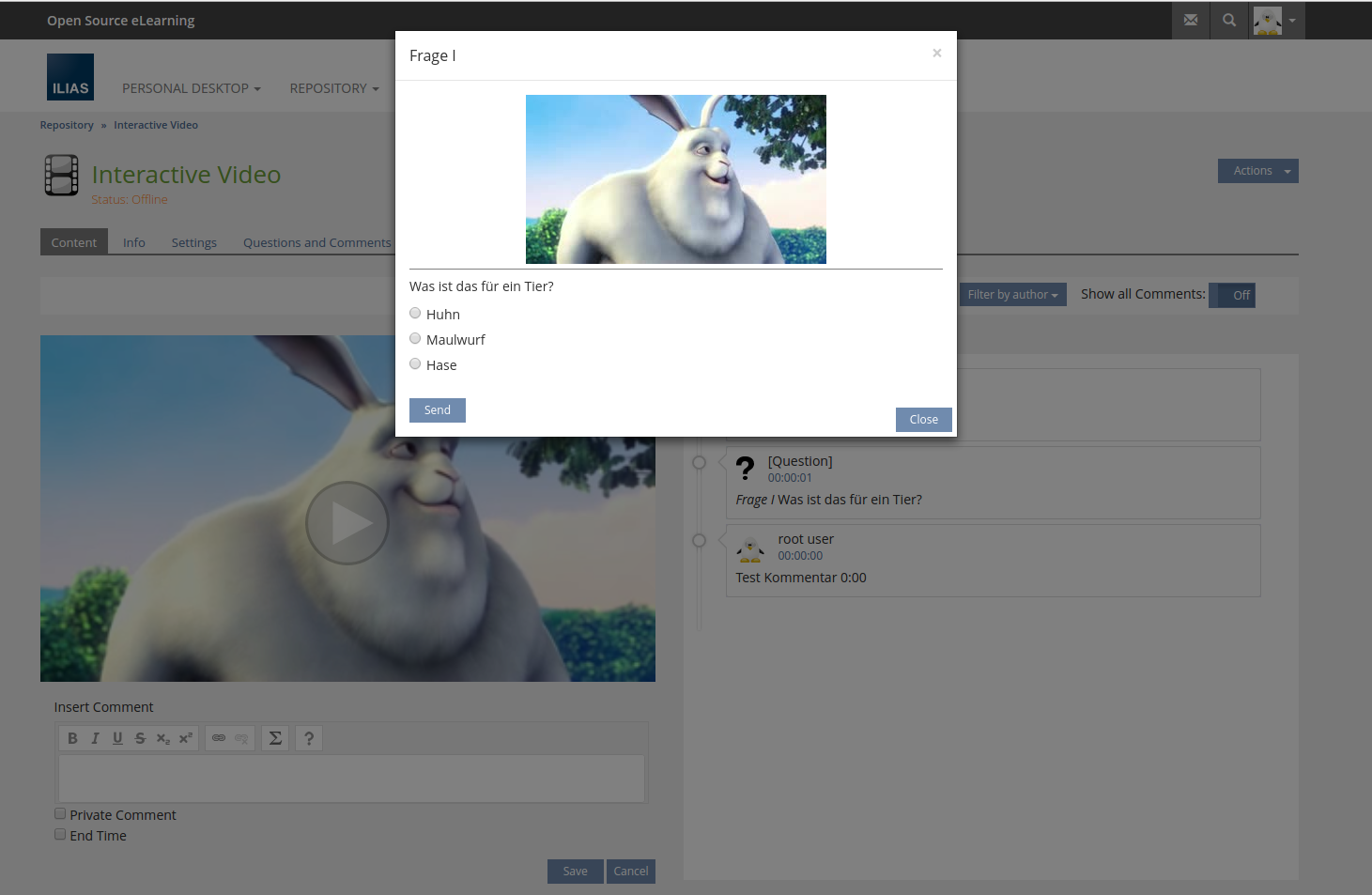Play the video with the center play button

coord(347,523)
